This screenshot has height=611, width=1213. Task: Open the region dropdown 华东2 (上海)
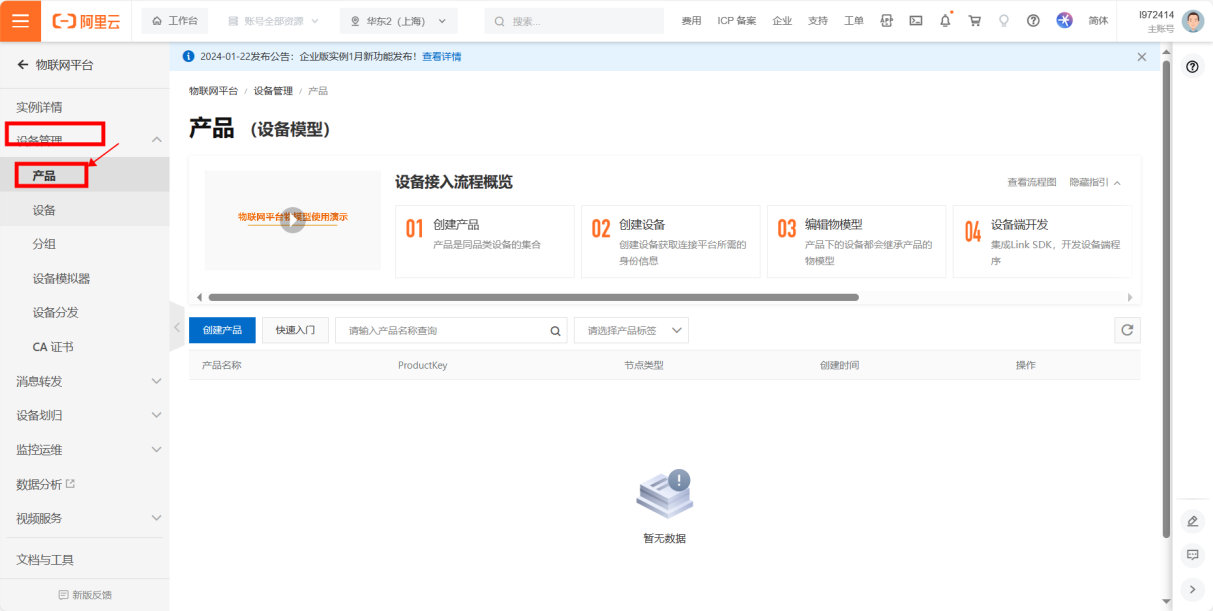click(398, 21)
